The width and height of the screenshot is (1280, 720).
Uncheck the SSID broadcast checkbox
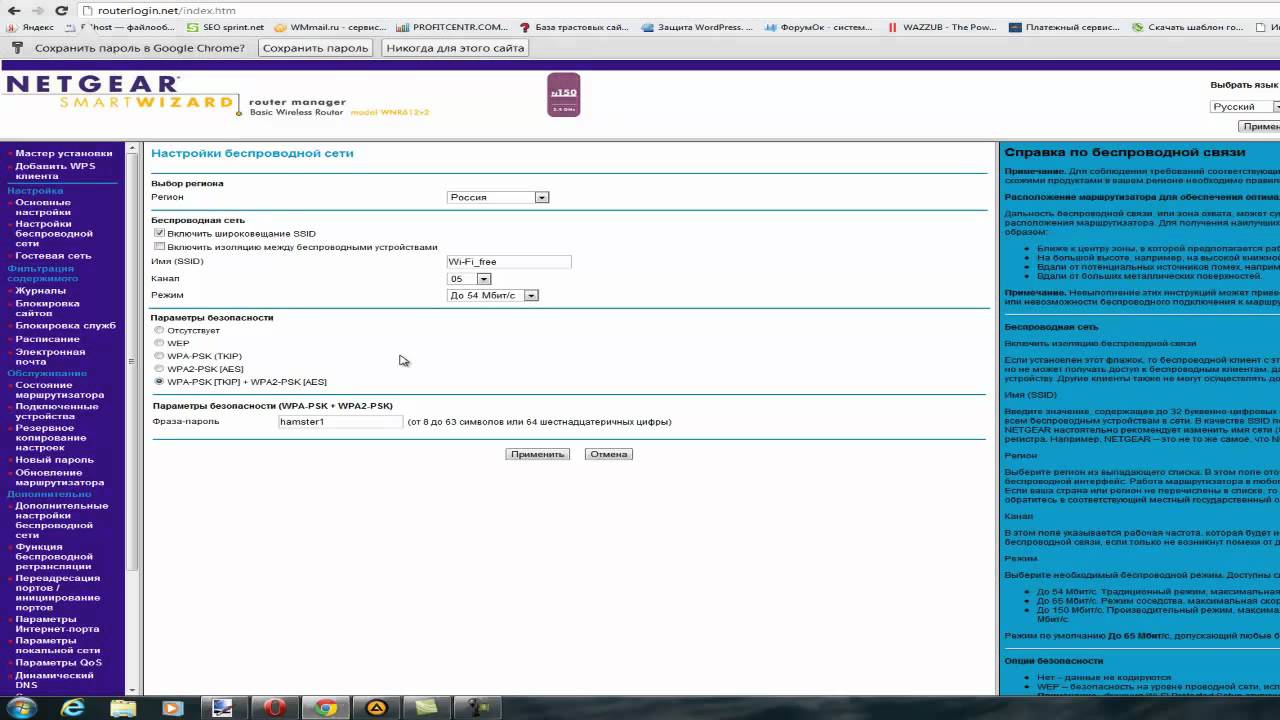(x=160, y=233)
